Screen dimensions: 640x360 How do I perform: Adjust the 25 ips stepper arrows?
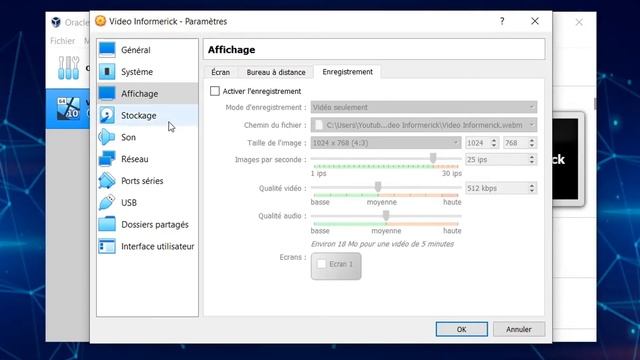[x=531, y=160]
